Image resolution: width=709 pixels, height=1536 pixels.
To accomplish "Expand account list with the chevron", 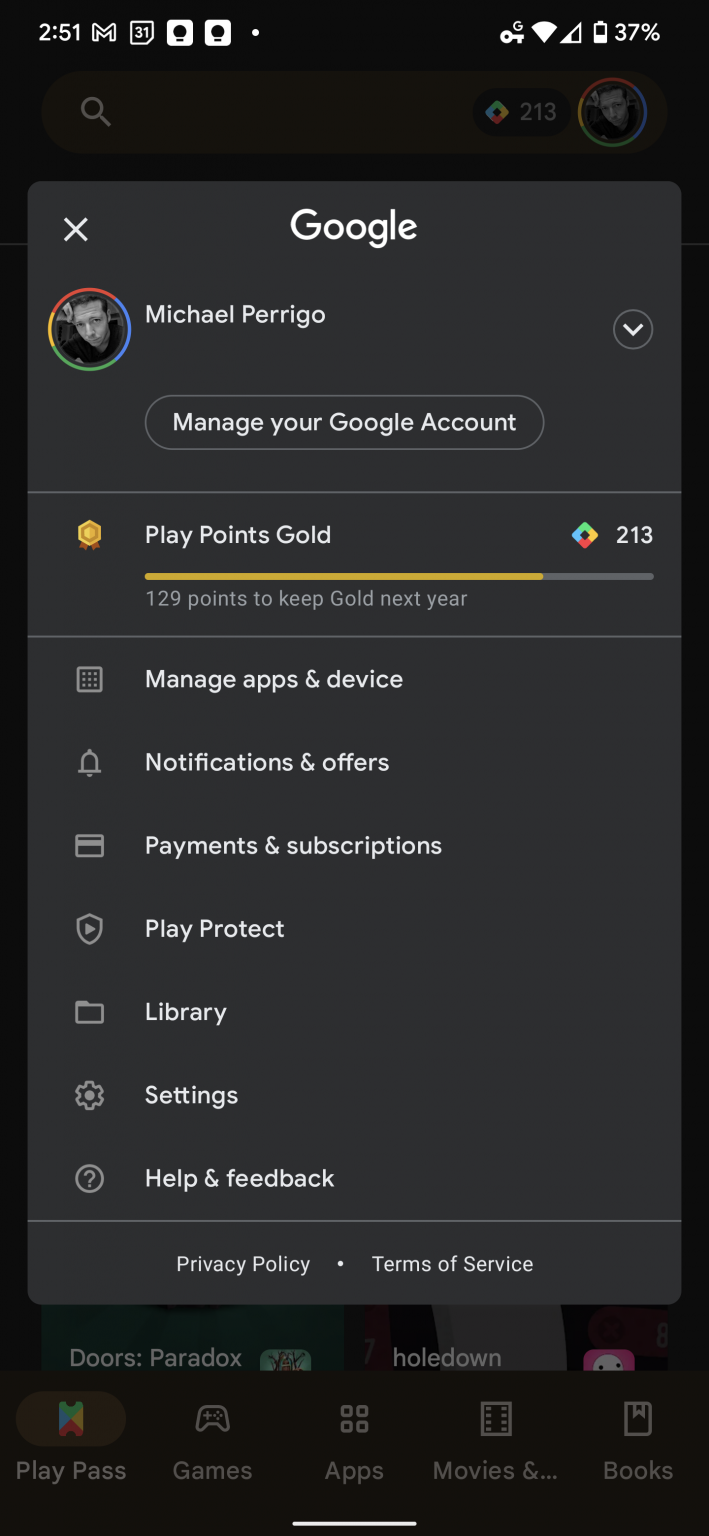I will (x=632, y=329).
